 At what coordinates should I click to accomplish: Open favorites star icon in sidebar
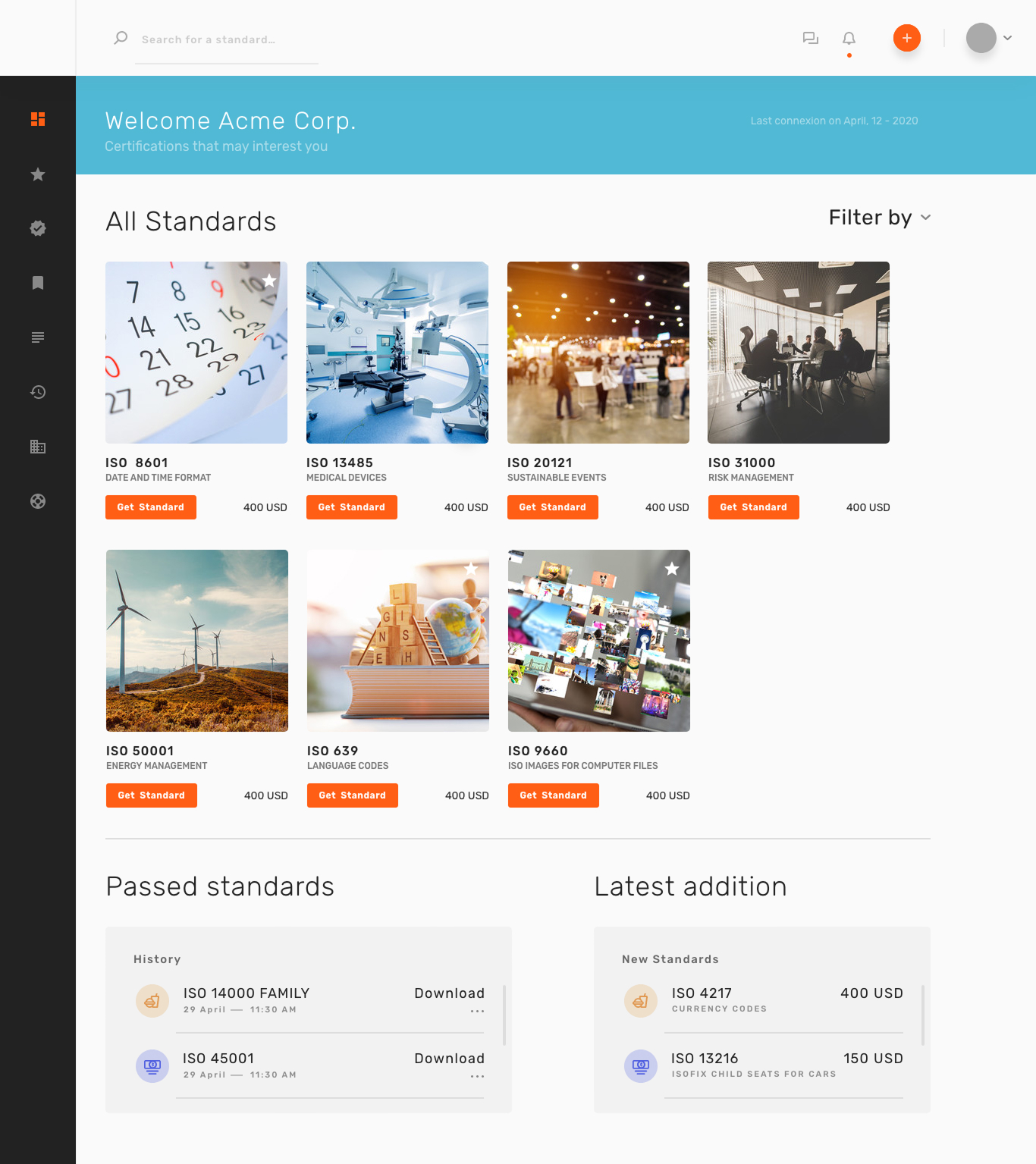[x=38, y=174]
